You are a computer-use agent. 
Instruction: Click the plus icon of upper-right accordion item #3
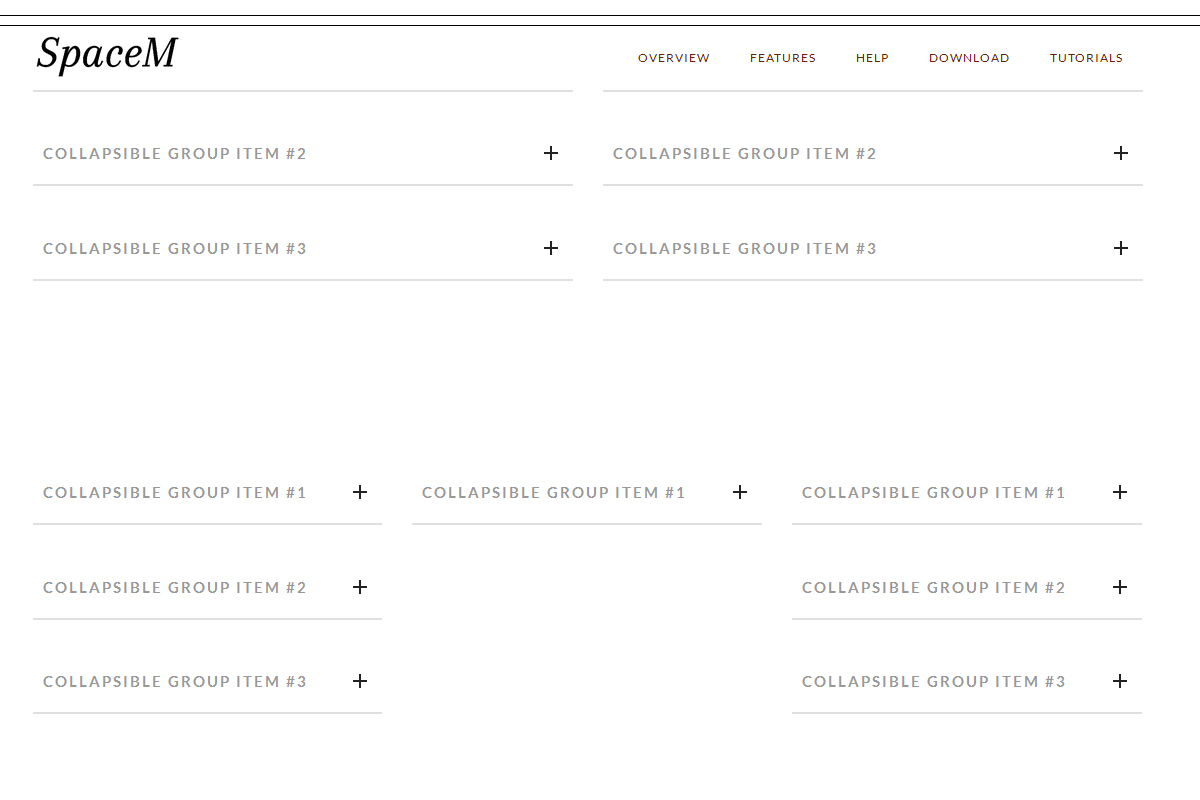pos(1121,248)
